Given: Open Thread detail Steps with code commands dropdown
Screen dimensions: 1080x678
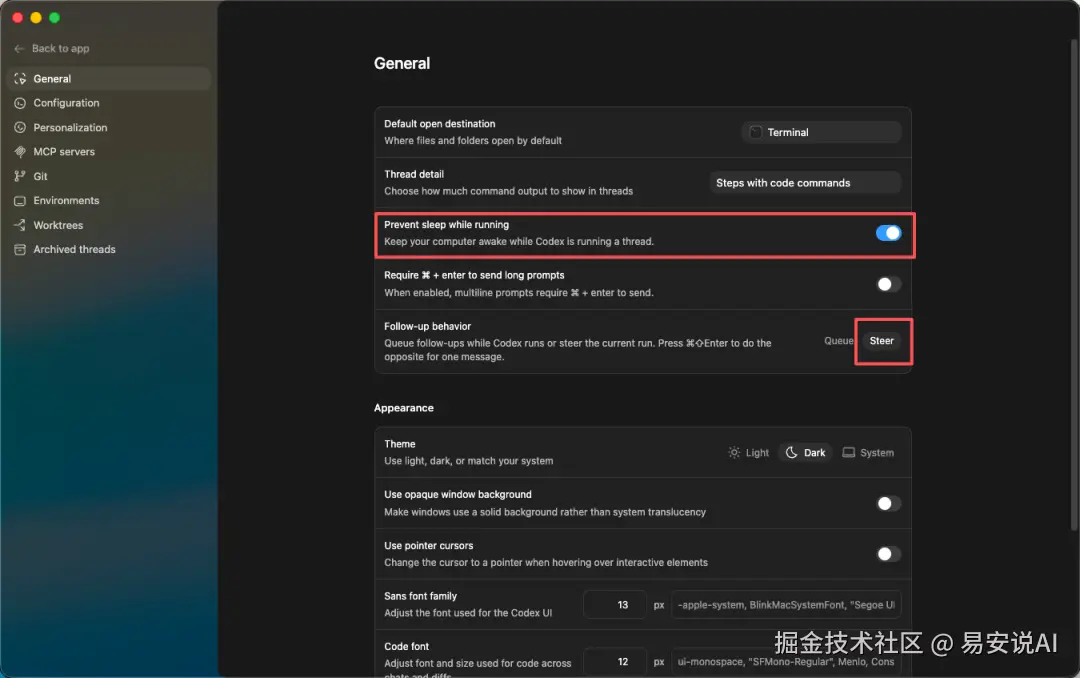Looking at the screenshot, I should [x=805, y=183].
